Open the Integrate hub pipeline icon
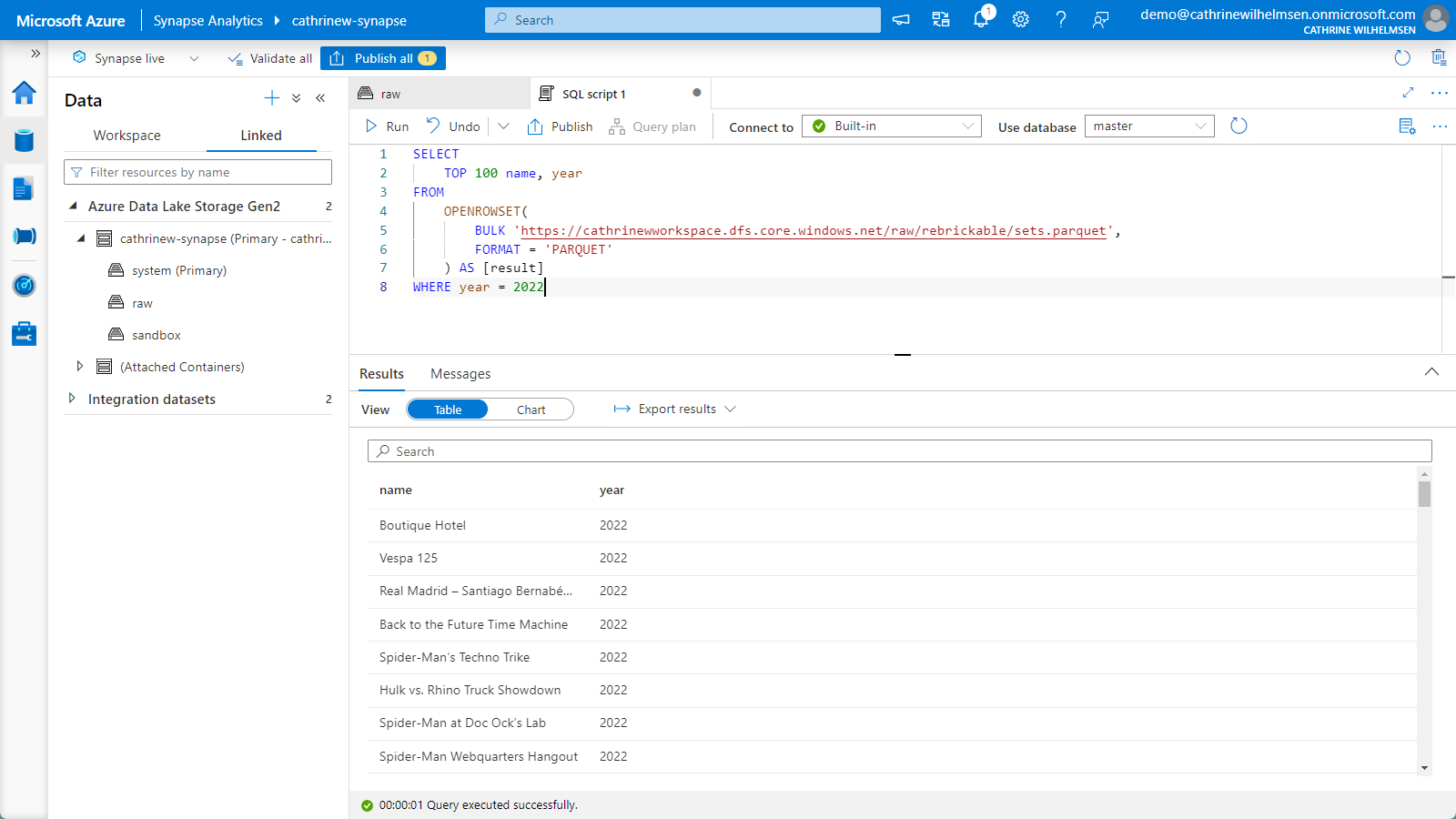This screenshot has height=819, width=1456. click(24, 237)
